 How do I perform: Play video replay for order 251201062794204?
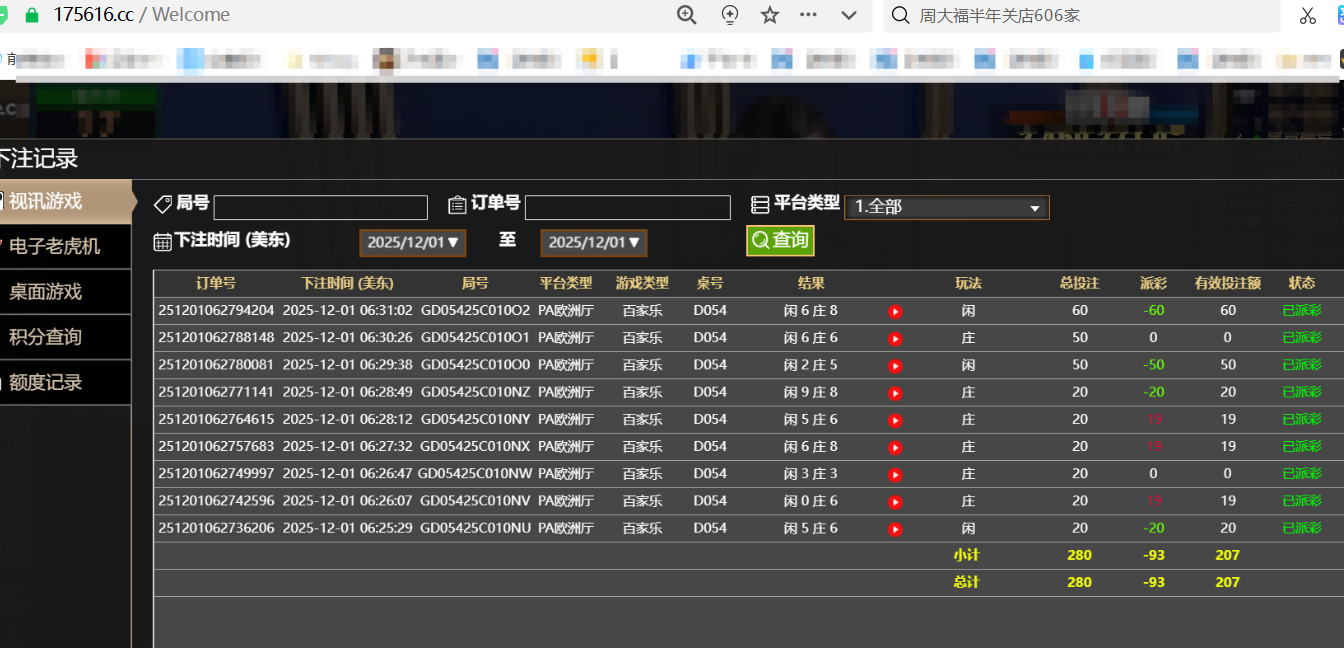(895, 312)
